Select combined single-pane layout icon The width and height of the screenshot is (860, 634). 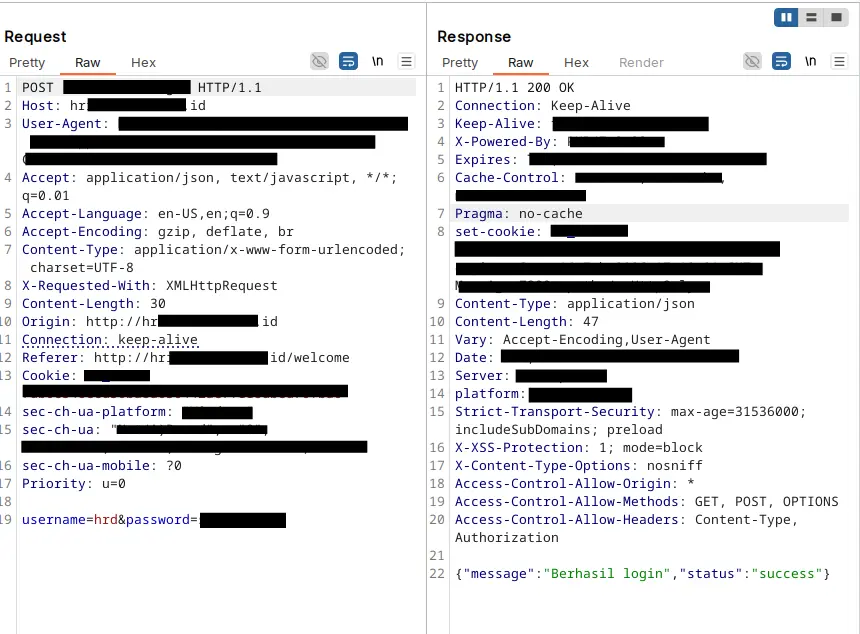tap(836, 18)
